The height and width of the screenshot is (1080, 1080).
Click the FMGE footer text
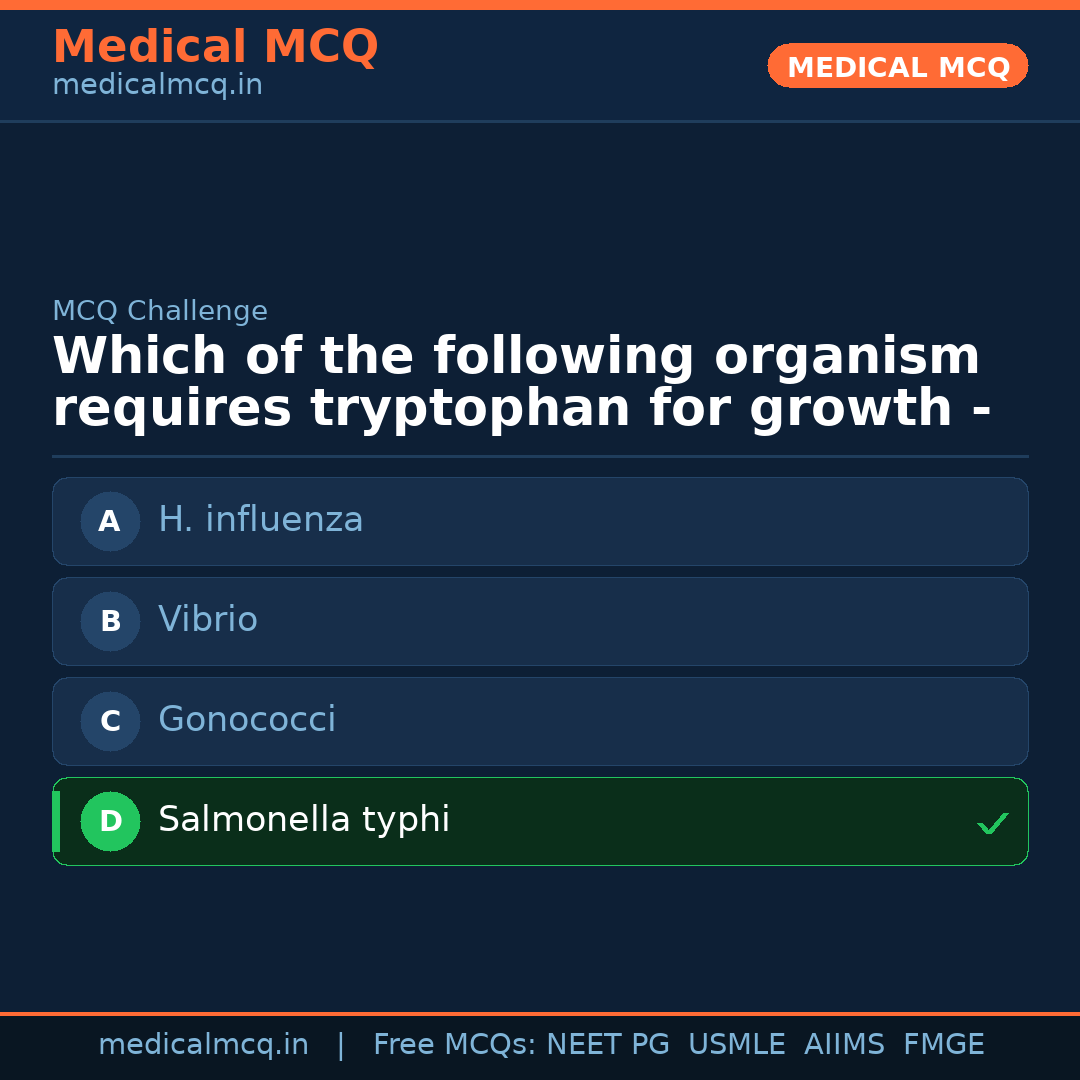click(944, 1045)
